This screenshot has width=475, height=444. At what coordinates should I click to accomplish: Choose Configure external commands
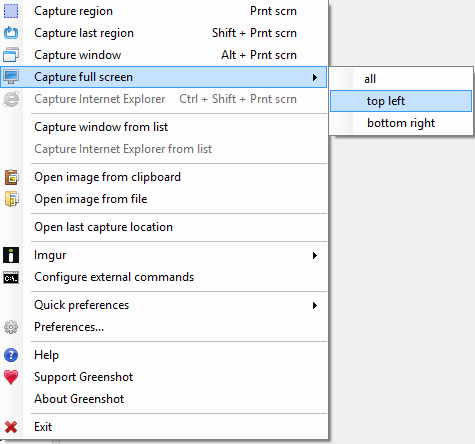163,277
